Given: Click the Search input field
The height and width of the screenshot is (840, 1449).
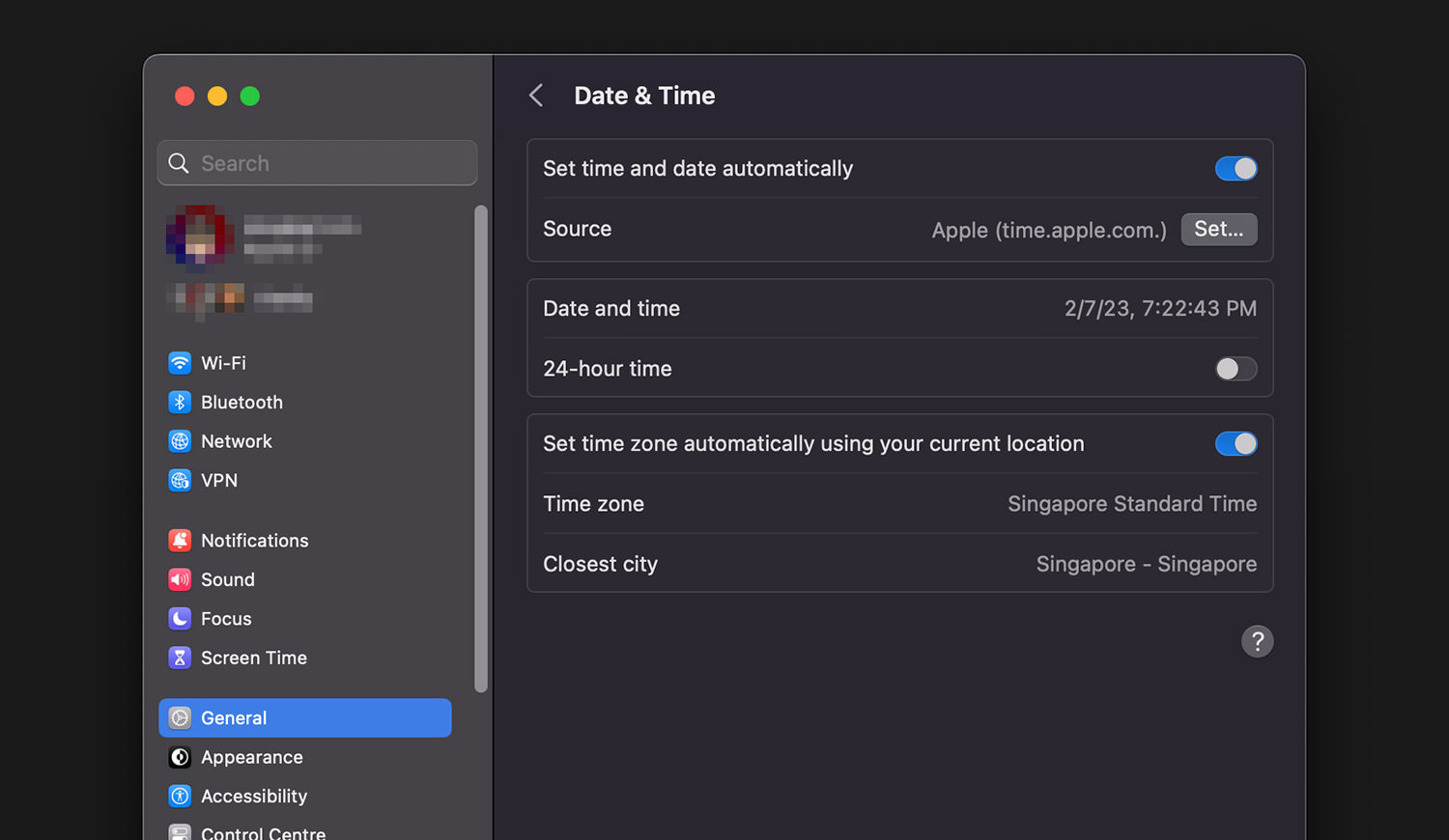Looking at the screenshot, I should coord(317,163).
